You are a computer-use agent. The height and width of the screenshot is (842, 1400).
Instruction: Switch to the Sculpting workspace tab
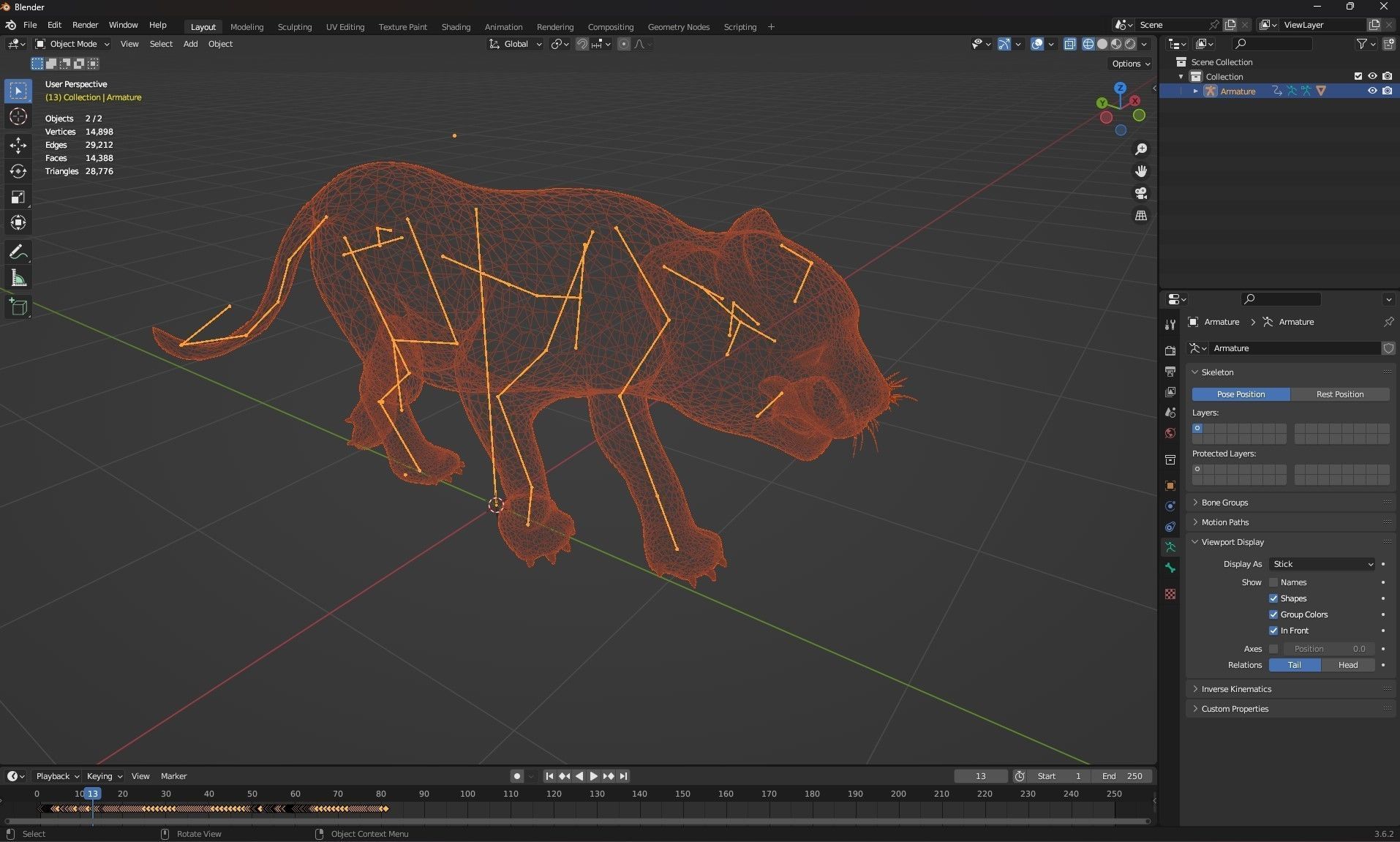(295, 27)
